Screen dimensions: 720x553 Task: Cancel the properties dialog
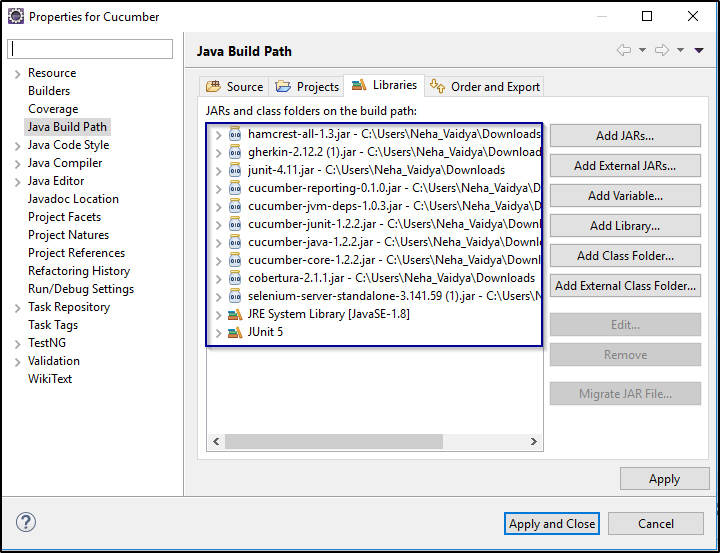656,524
